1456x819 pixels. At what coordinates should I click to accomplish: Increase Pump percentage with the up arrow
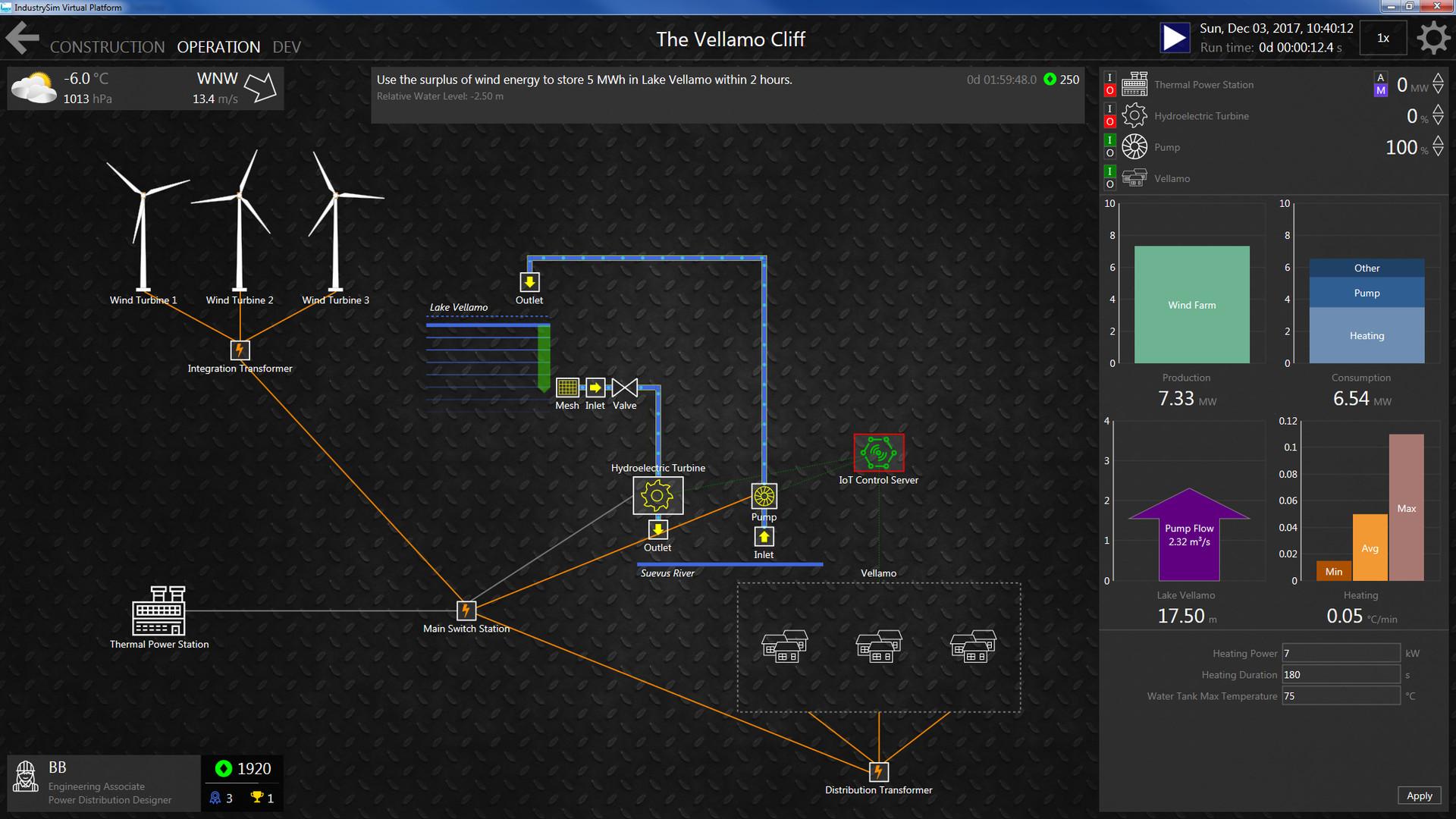[x=1439, y=141]
